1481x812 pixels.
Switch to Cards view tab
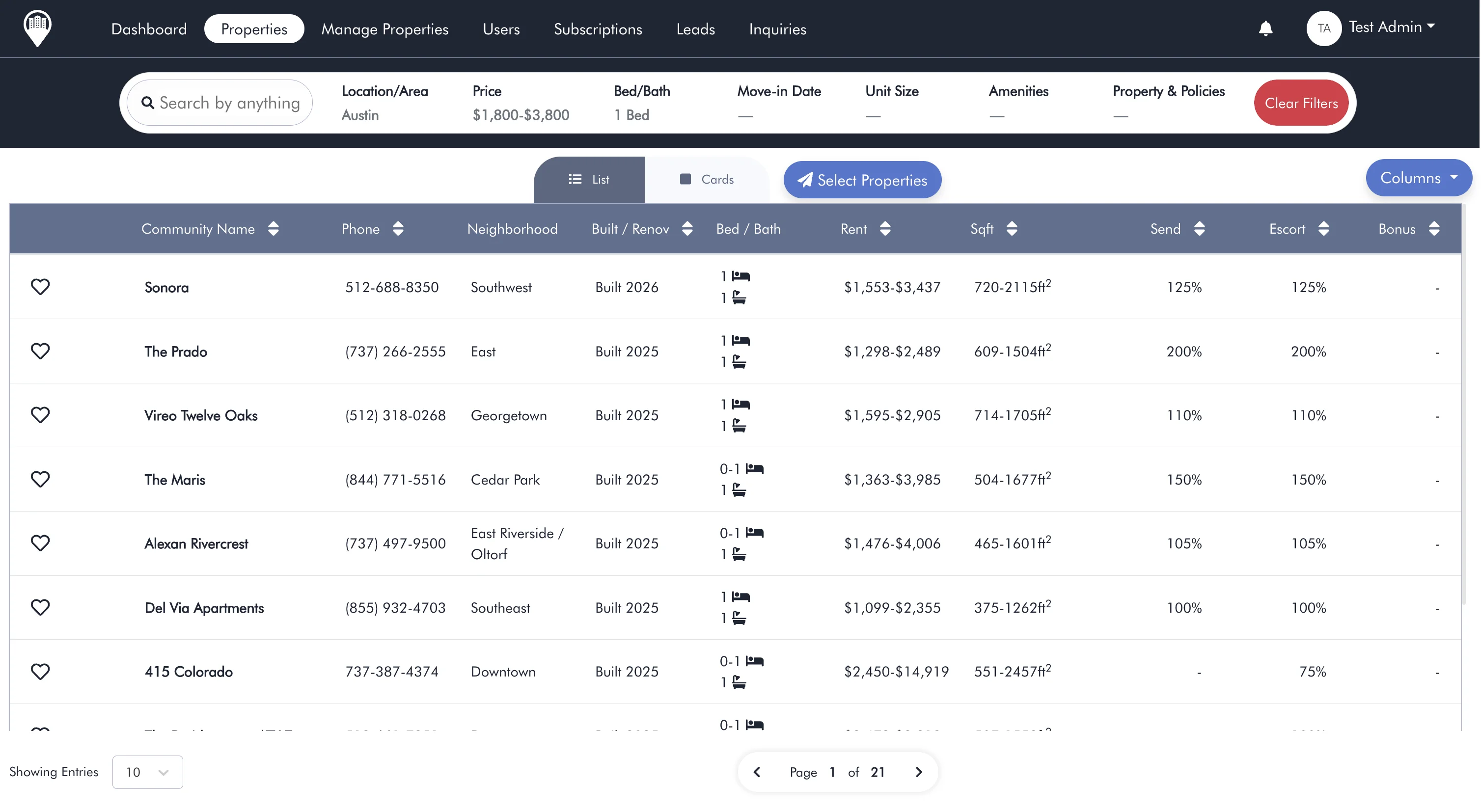tap(707, 179)
